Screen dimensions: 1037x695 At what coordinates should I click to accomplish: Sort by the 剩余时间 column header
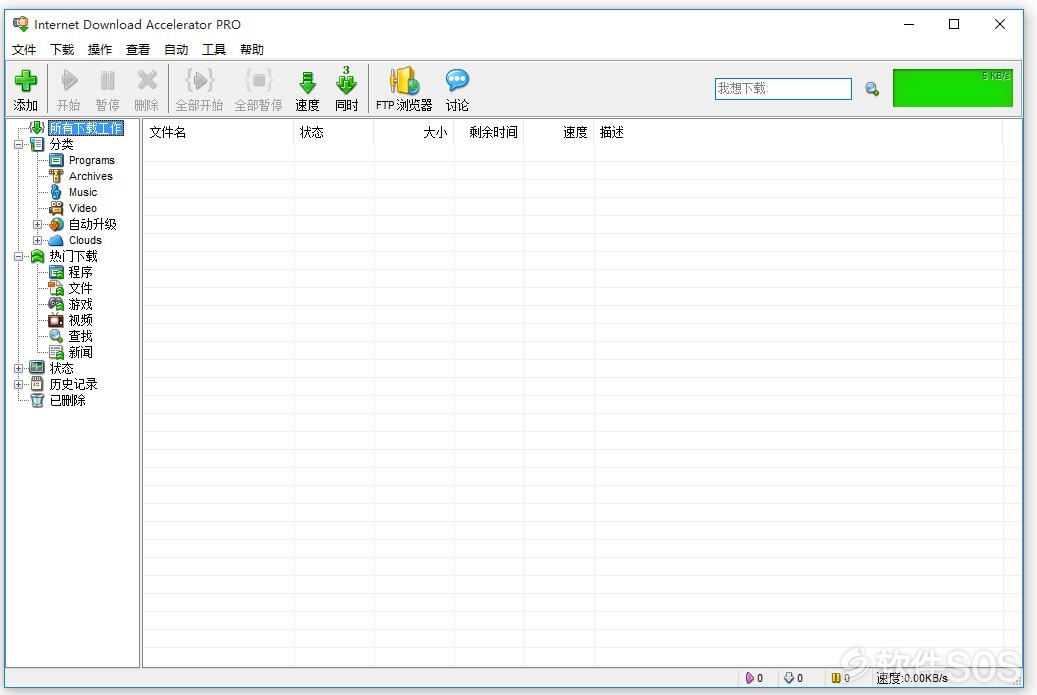[x=489, y=132]
